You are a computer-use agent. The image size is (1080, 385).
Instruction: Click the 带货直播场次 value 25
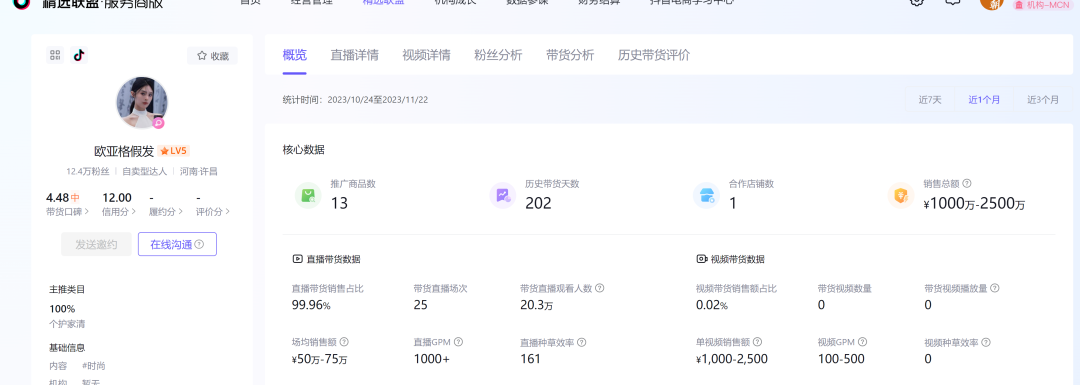pyautogui.click(x=420, y=305)
